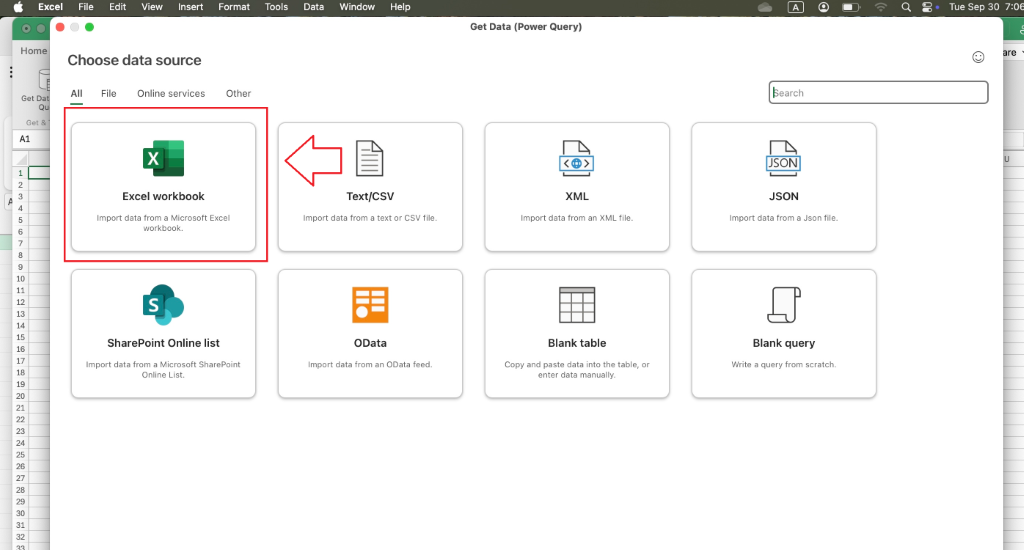Switch to the File tab
Viewport: 1024px width, 550px height.
(x=108, y=93)
